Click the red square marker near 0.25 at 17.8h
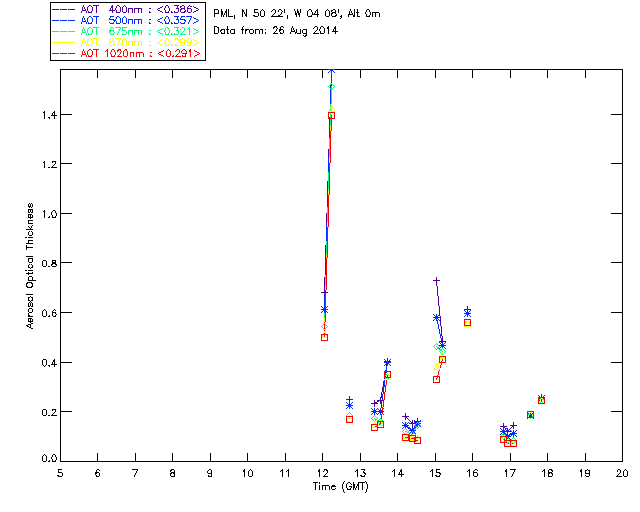This screenshot has width=640, height=512. pyautogui.click(x=541, y=400)
